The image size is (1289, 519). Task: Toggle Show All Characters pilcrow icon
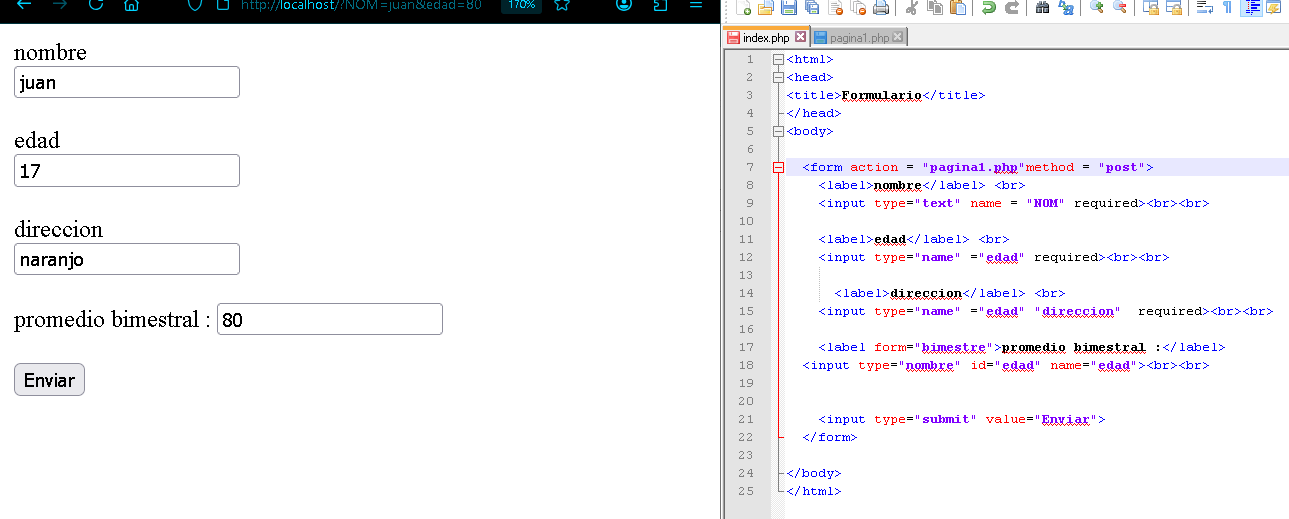pyautogui.click(x=1228, y=8)
